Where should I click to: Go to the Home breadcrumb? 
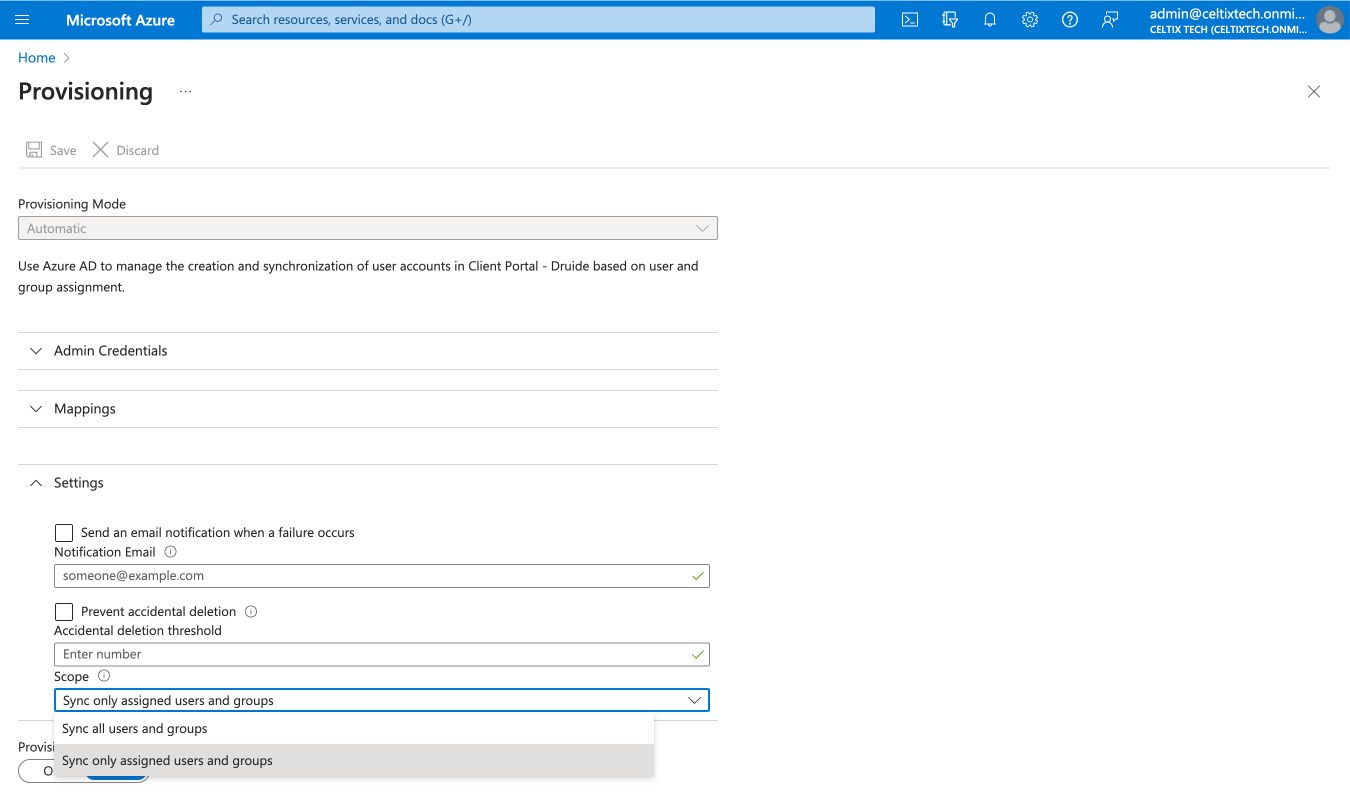[37, 58]
